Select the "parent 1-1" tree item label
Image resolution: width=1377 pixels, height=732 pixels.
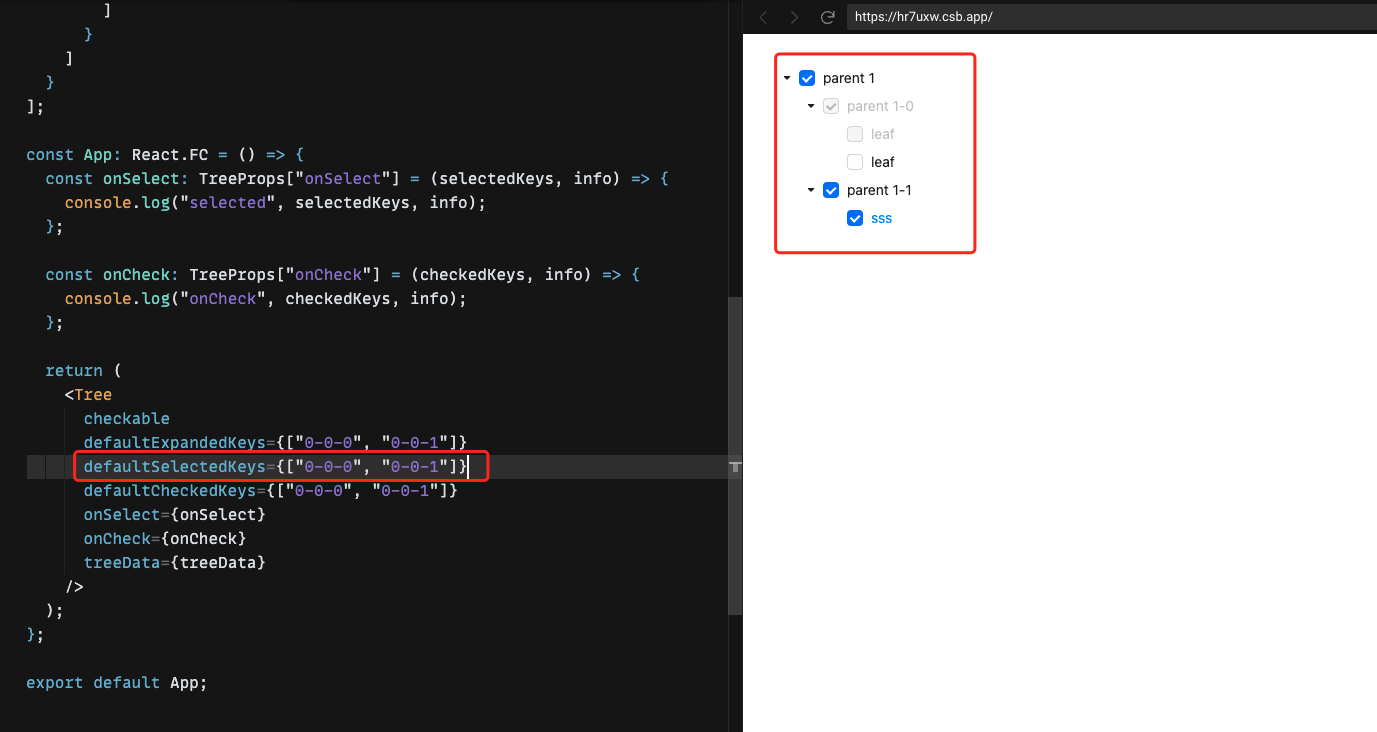(x=880, y=190)
